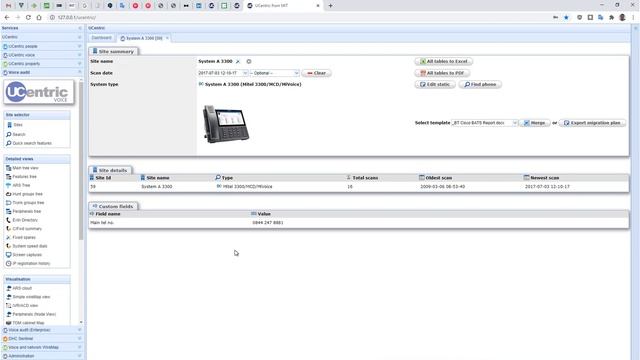Expand the Sentinel section
Screen dimensions: 640x360
42,338
